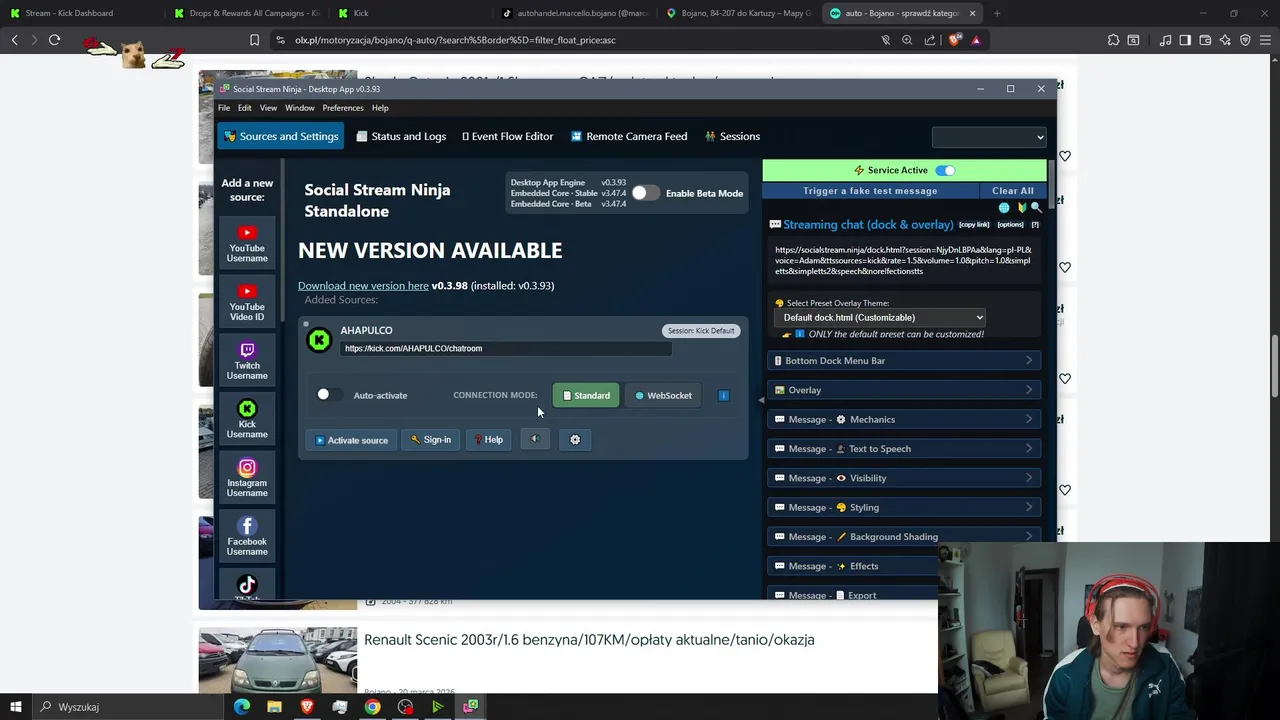Add an Instagram Username source
The image size is (1280, 720).
tap(247, 477)
